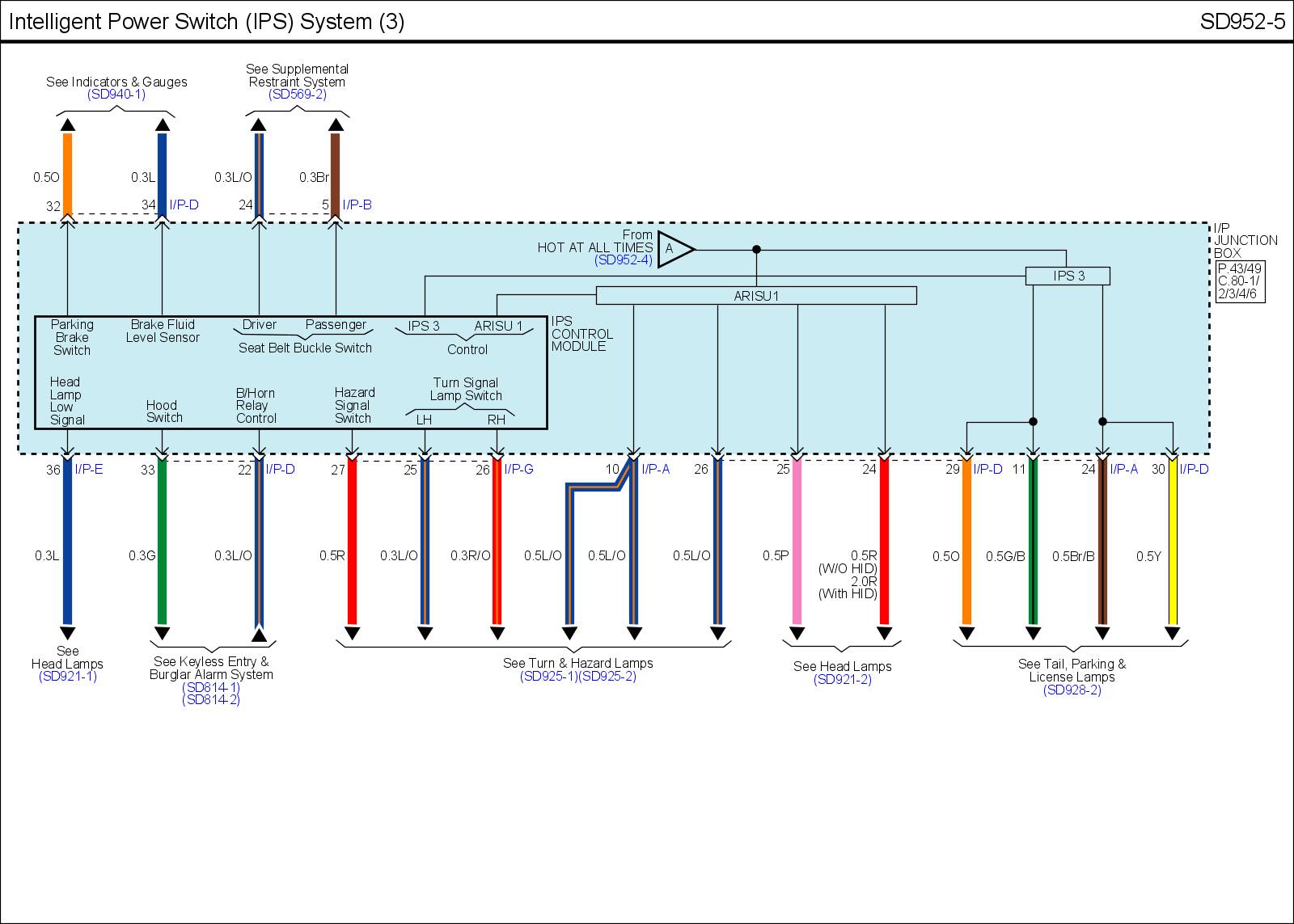Click the SD952-5 page number
This screenshot has height=924, width=1294.
[x=1242, y=22]
